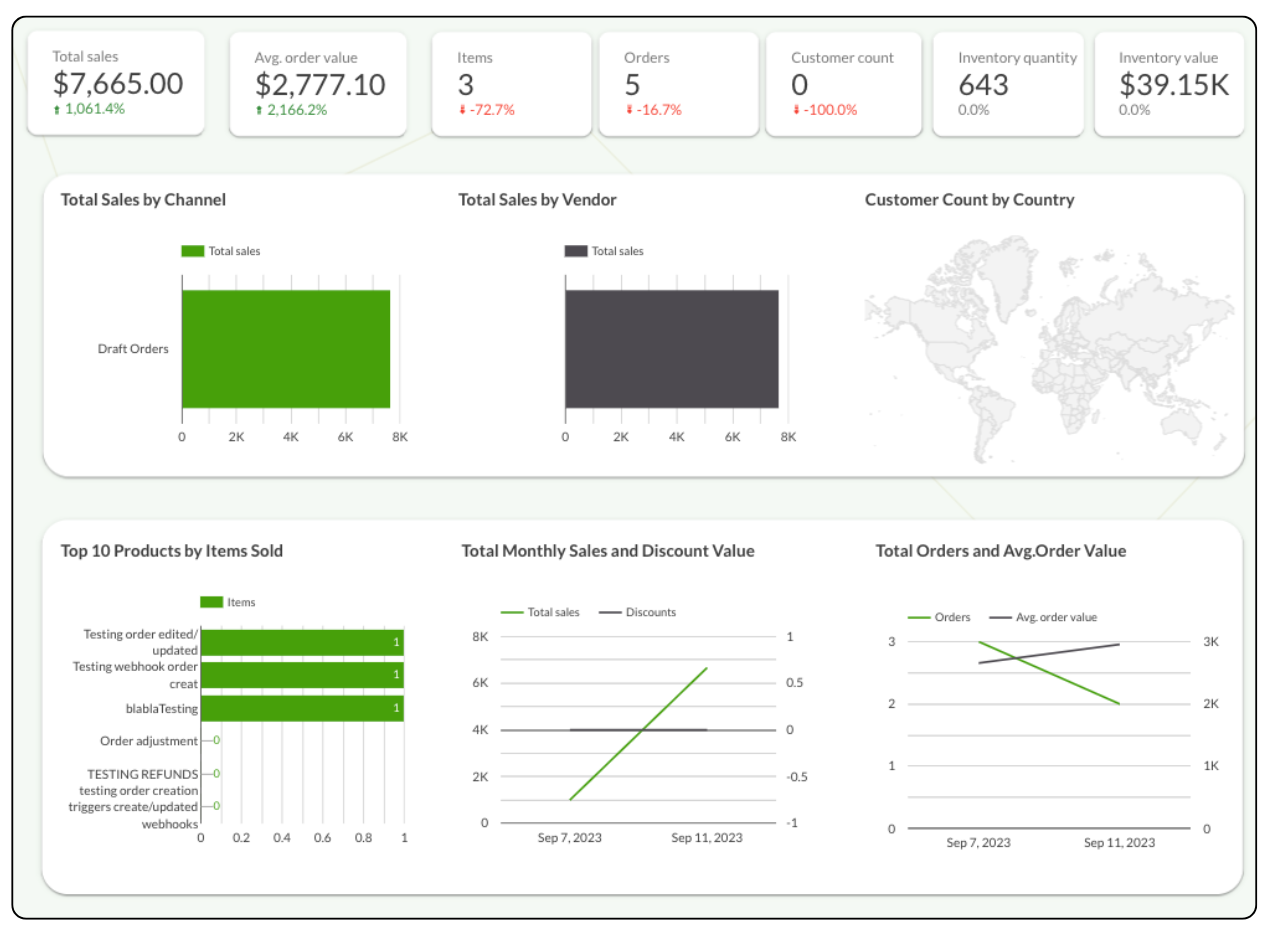Click the dark gray vendor sales bar
Viewport: 1269px width, 932px height.
click(671, 349)
